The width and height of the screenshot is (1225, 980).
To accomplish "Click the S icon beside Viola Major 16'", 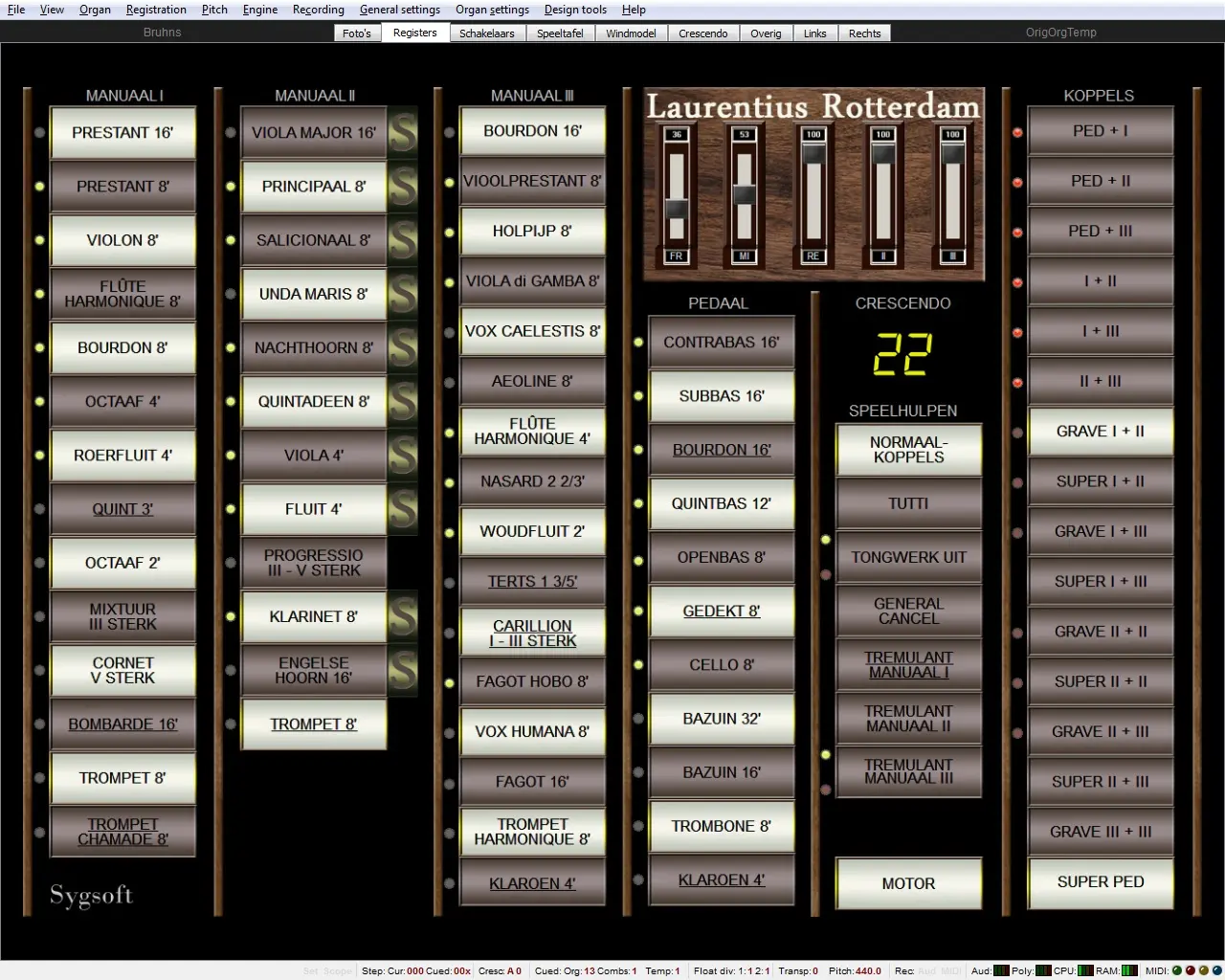I will click(403, 133).
